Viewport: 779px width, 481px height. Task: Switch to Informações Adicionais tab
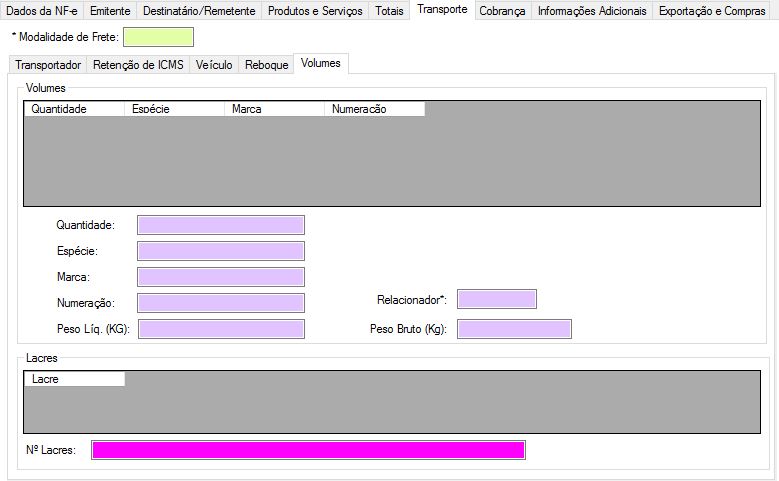[x=592, y=10]
